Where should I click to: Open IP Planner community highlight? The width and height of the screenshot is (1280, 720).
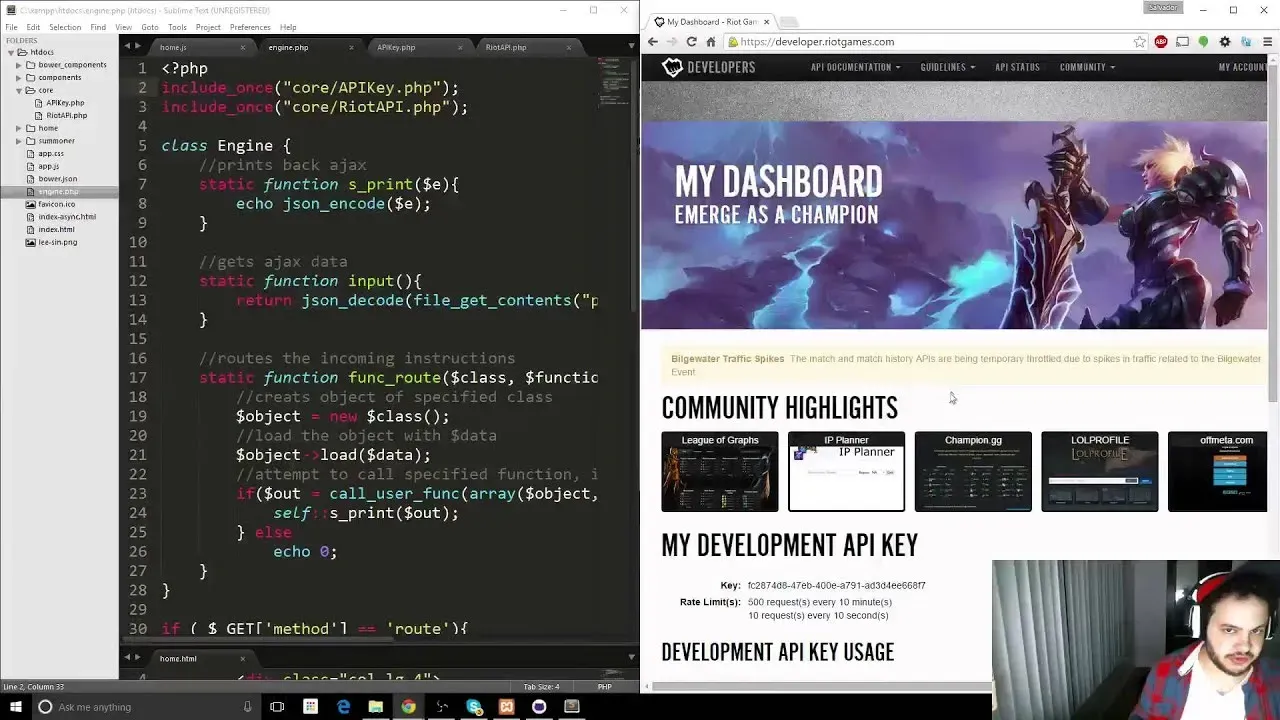846,472
